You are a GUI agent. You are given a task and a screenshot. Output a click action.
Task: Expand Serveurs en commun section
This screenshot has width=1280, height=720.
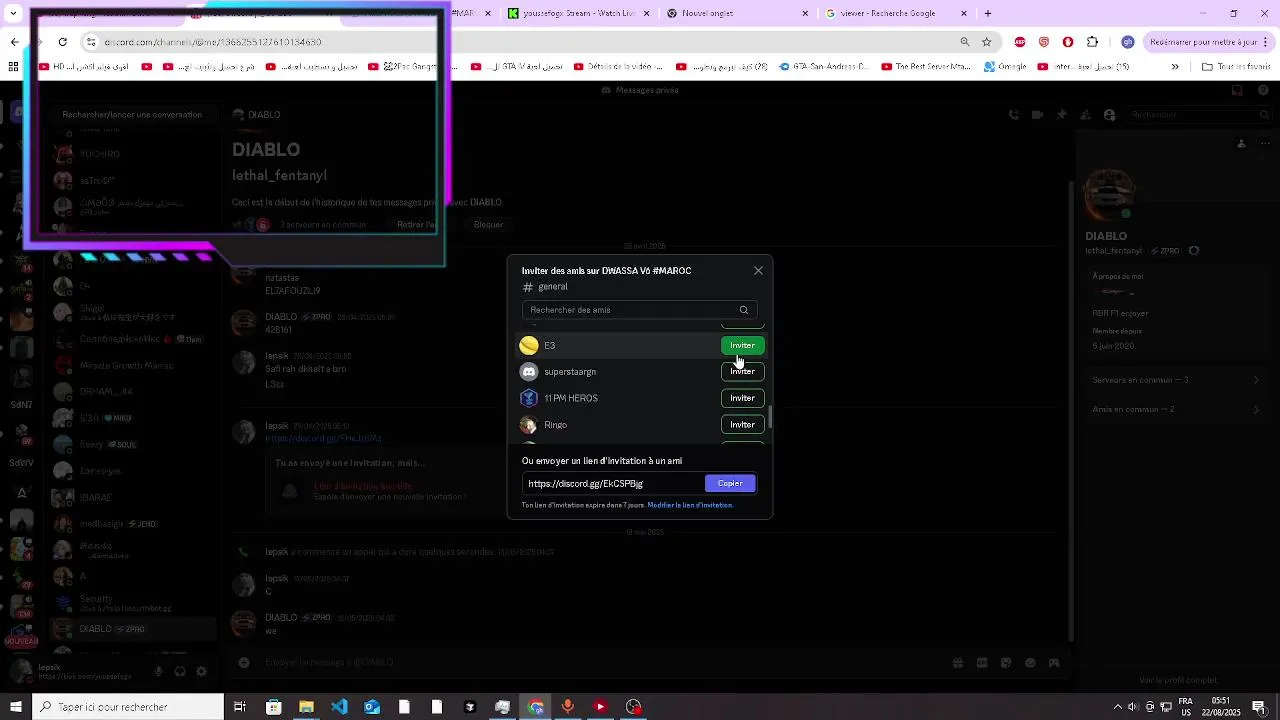click(x=1175, y=380)
